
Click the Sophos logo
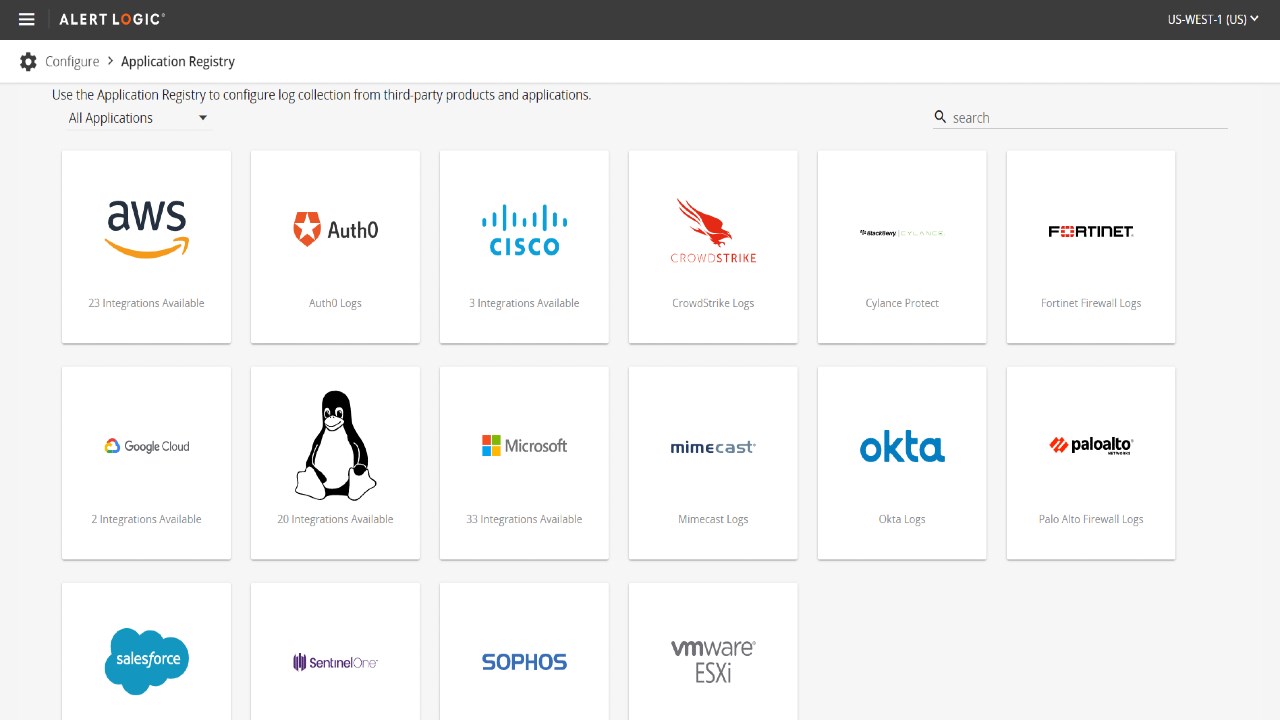click(524, 662)
